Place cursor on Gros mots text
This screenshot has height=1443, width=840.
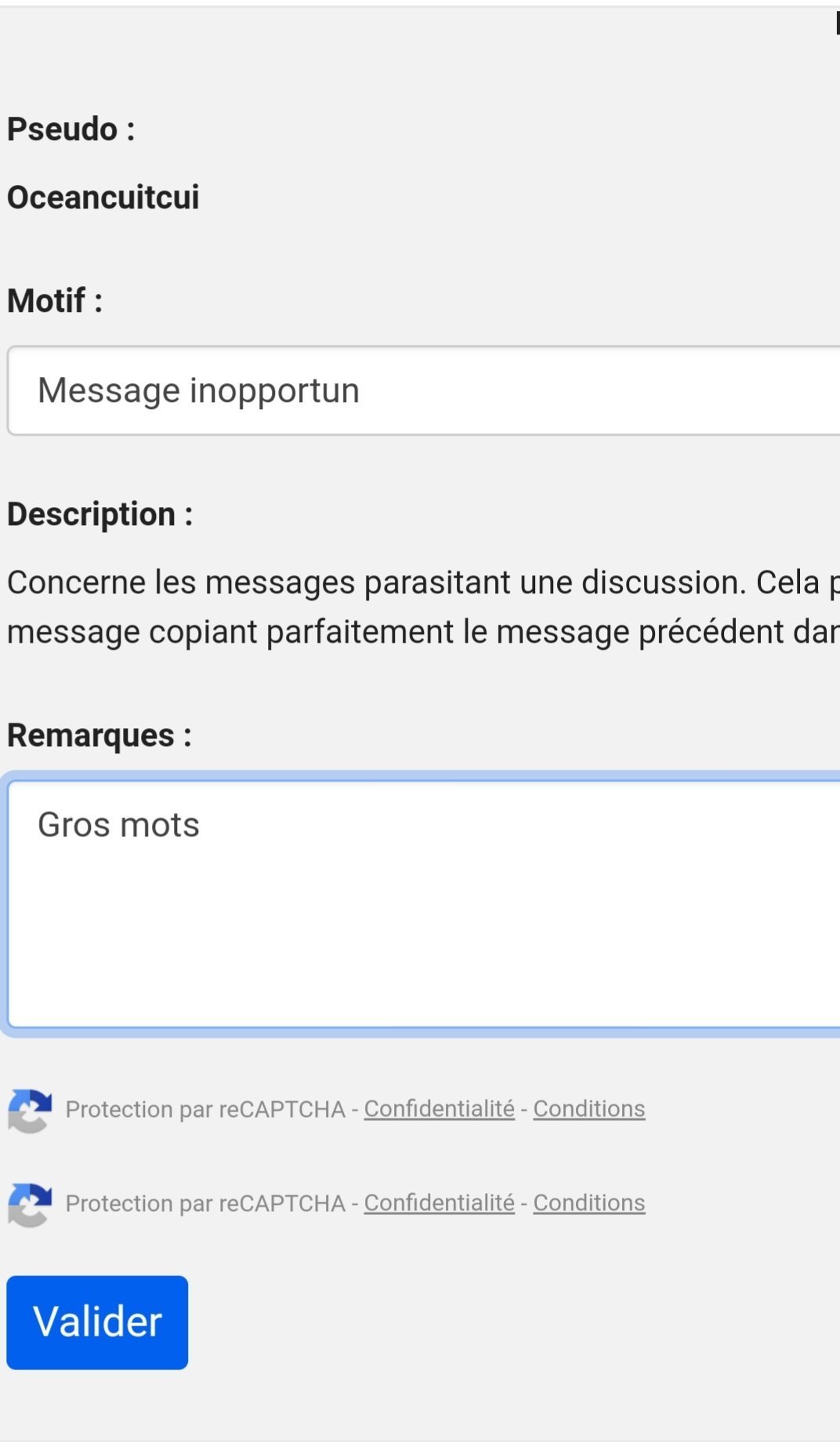(118, 825)
